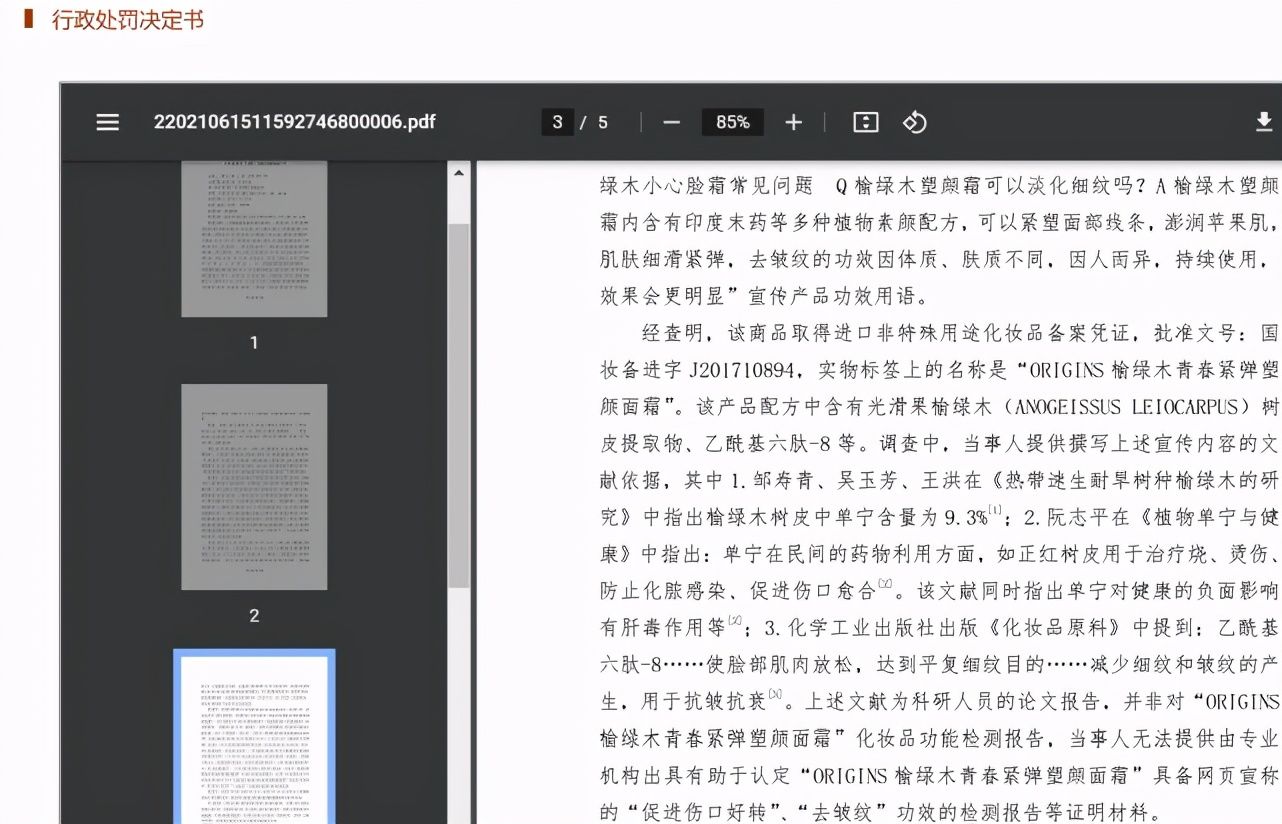
Task: Click the paragraph starting 经查明
Action: (x=940, y=572)
